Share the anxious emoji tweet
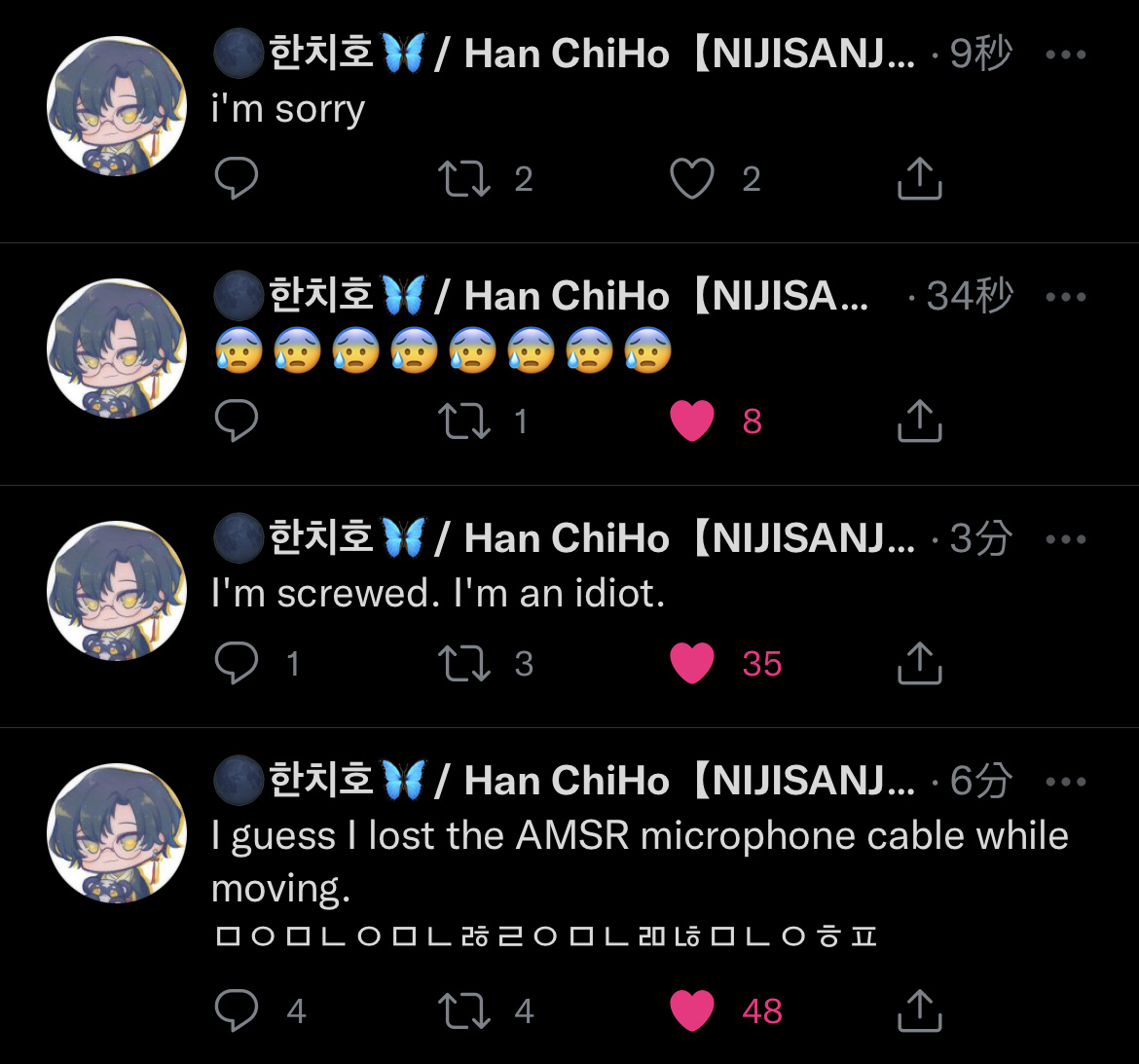The width and height of the screenshot is (1139, 1064). (x=920, y=421)
